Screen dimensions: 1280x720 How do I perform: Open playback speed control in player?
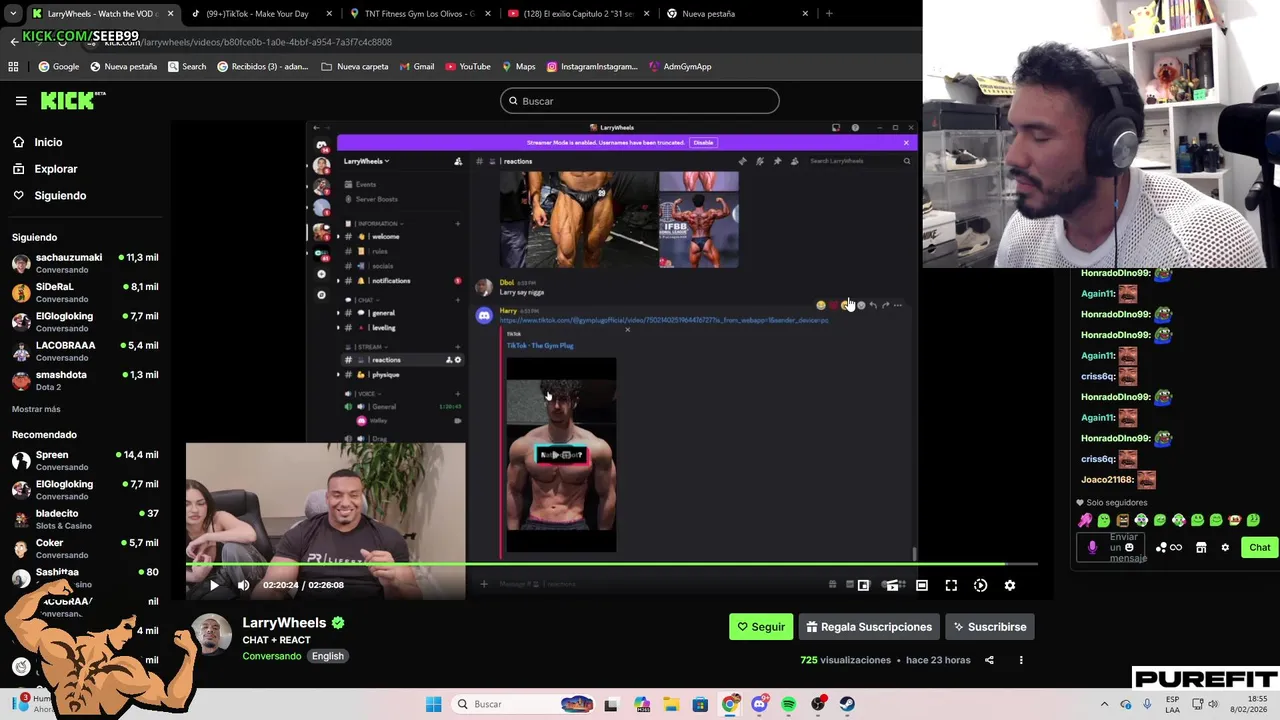[x=981, y=585]
